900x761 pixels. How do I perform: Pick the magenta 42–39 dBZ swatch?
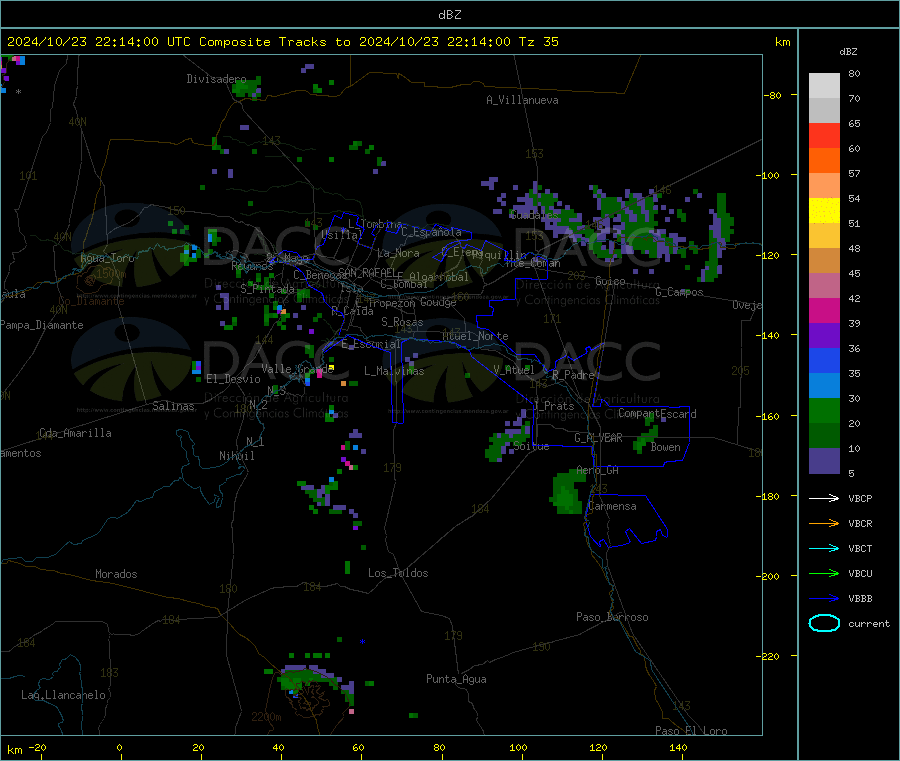click(824, 310)
